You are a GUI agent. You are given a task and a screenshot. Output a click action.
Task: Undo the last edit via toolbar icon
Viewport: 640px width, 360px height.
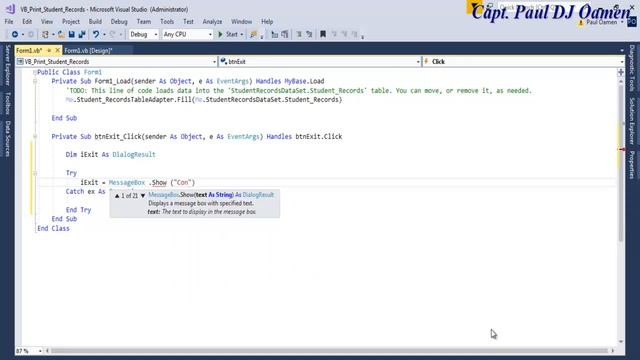point(96,35)
